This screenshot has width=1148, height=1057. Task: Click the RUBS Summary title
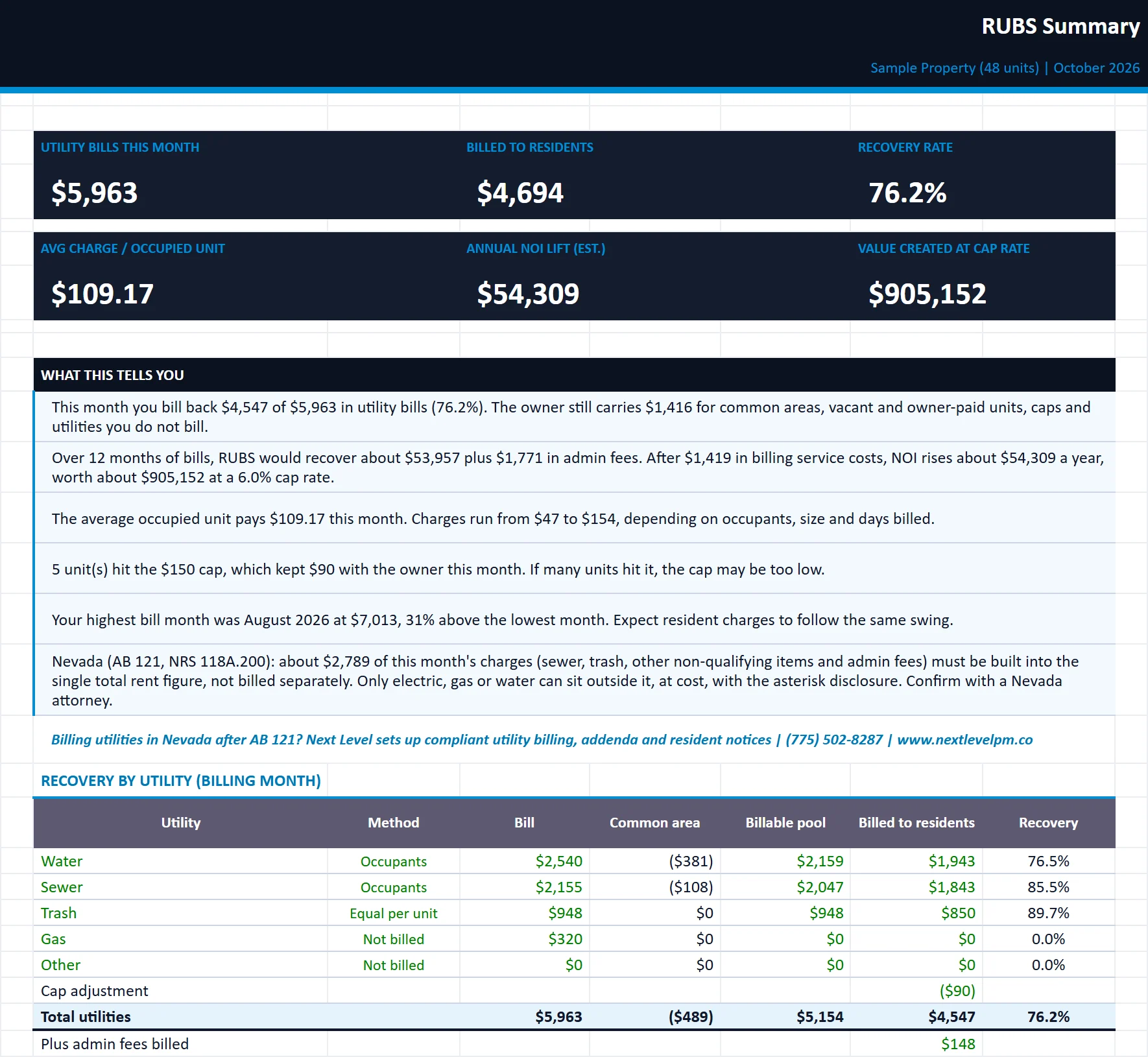tap(1060, 26)
